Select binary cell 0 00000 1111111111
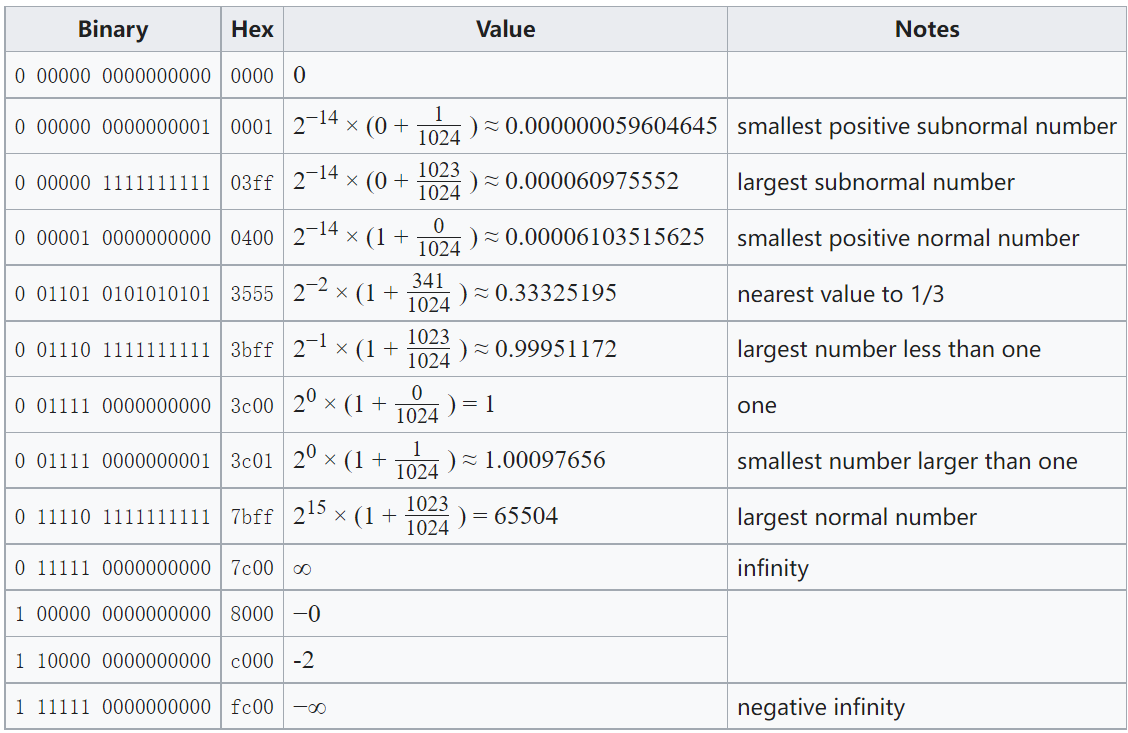Screen dimensions: 1128x733 (113, 183)
